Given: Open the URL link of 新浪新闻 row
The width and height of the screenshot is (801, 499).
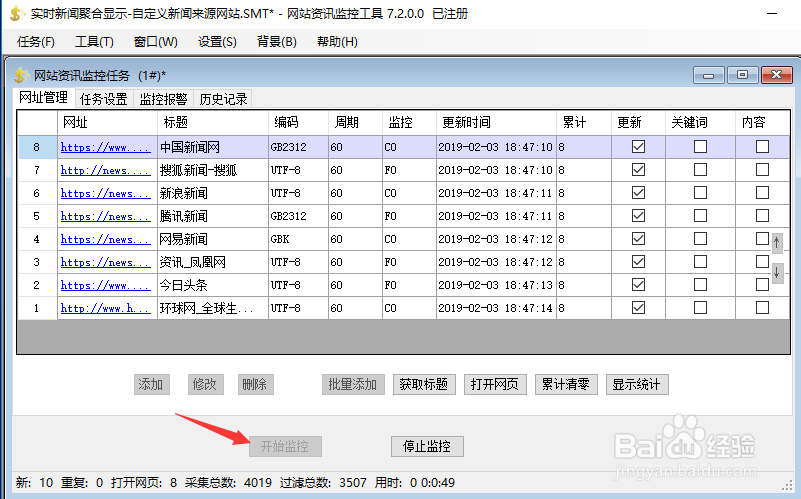Looking at the screenshot, I should tap(106, 193).
